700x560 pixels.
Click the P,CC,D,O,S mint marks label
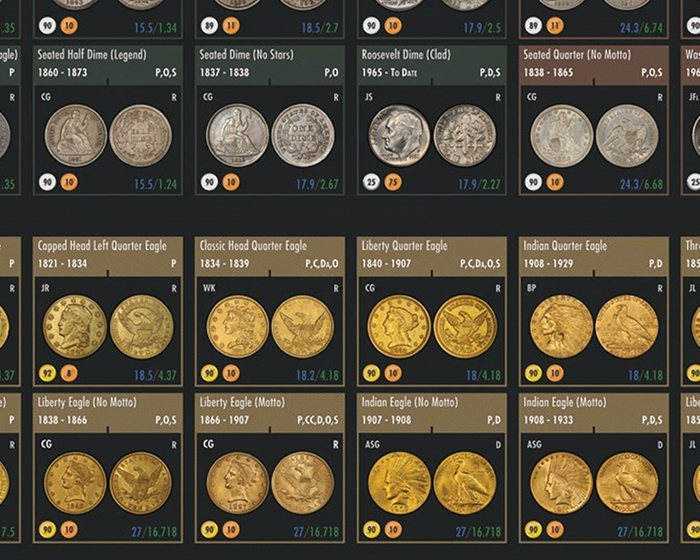pyautogui.click(x=318, y=420)
